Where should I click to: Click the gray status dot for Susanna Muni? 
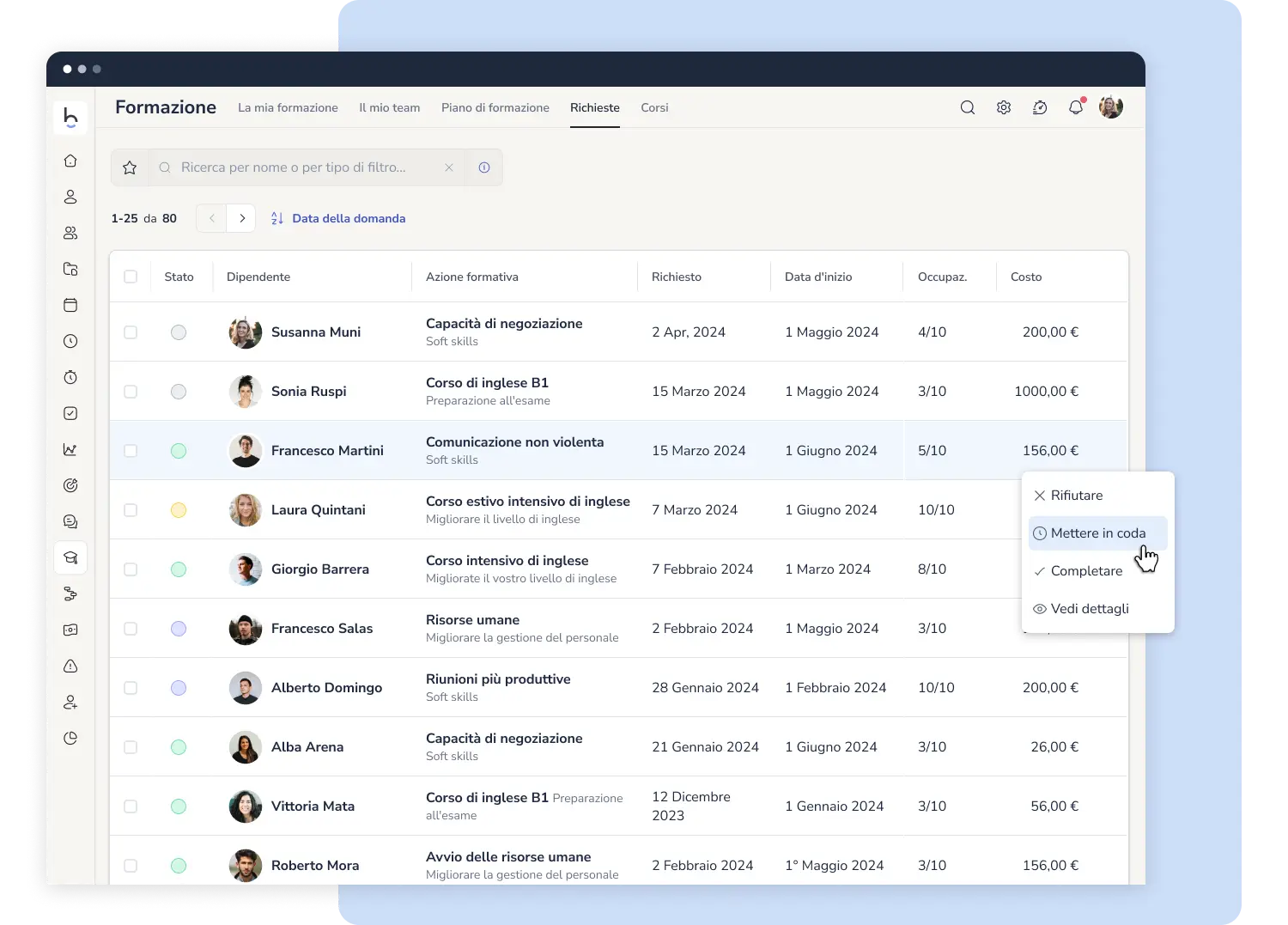179,332
